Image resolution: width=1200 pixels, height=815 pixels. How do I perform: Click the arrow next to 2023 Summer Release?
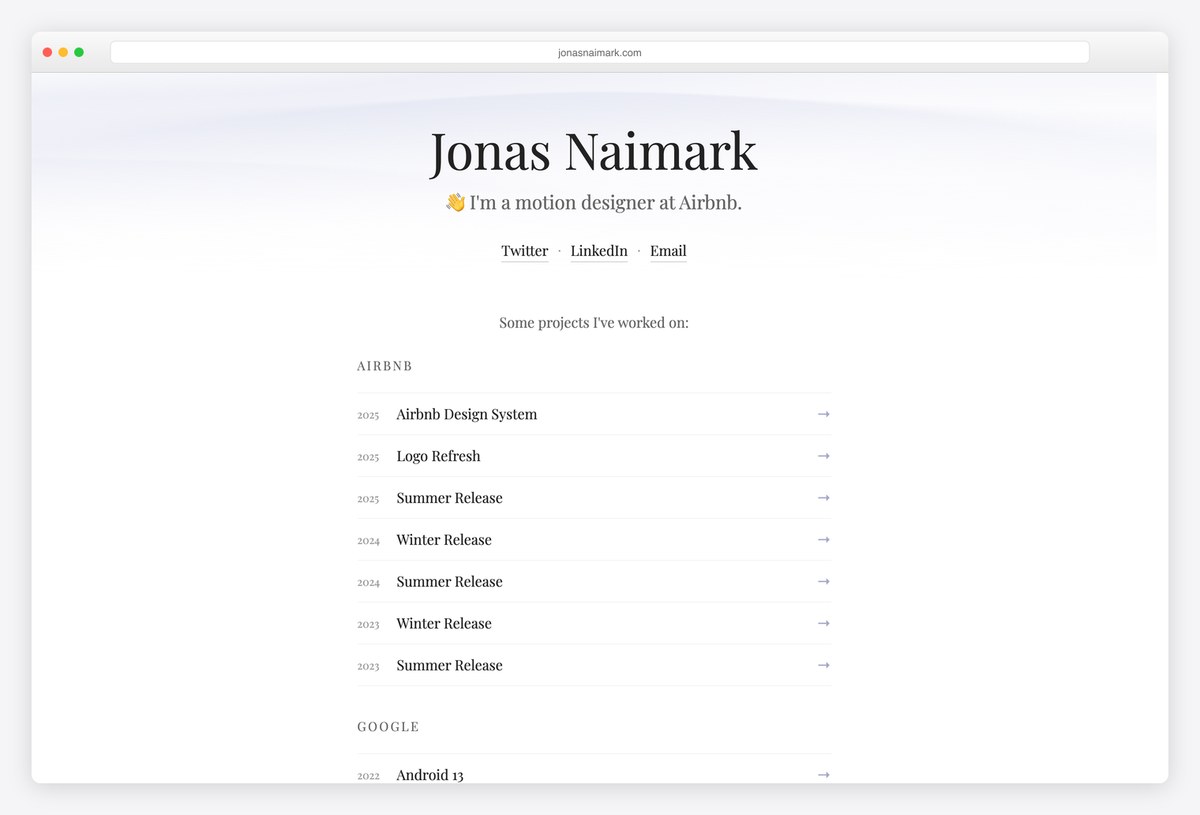coord(824,666)
